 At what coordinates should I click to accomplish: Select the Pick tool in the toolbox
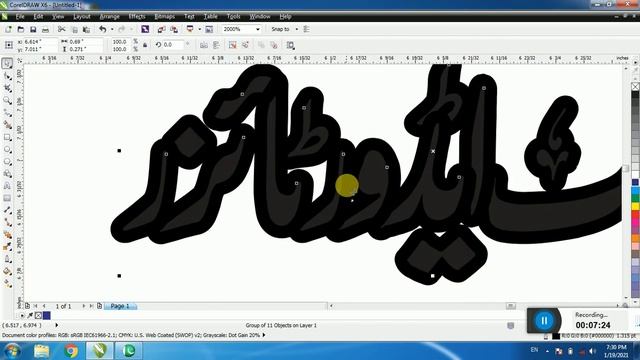coord(7,63)
